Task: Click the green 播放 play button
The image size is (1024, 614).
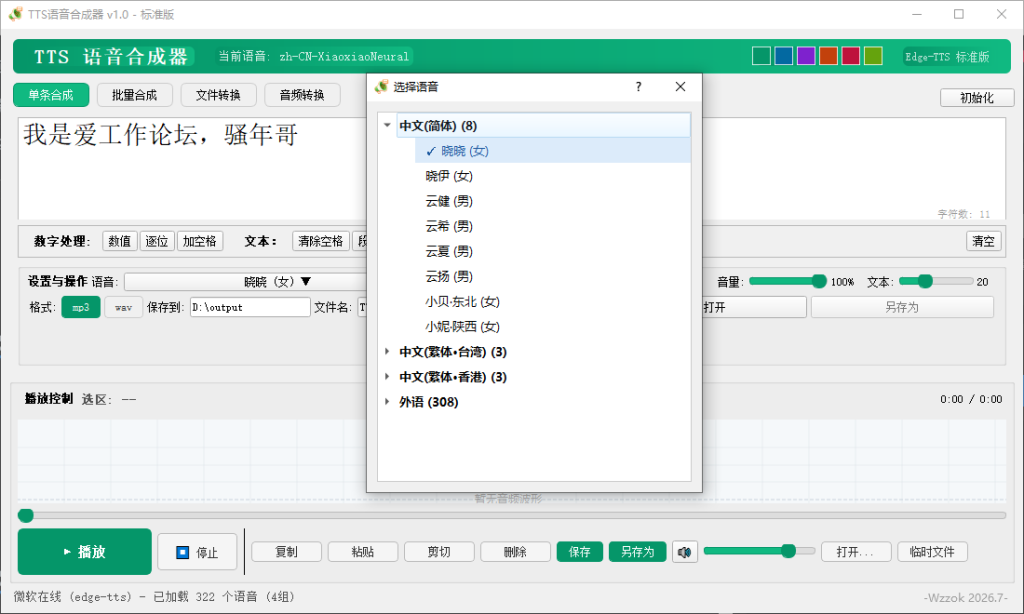Action: click(x=85, y=552)
